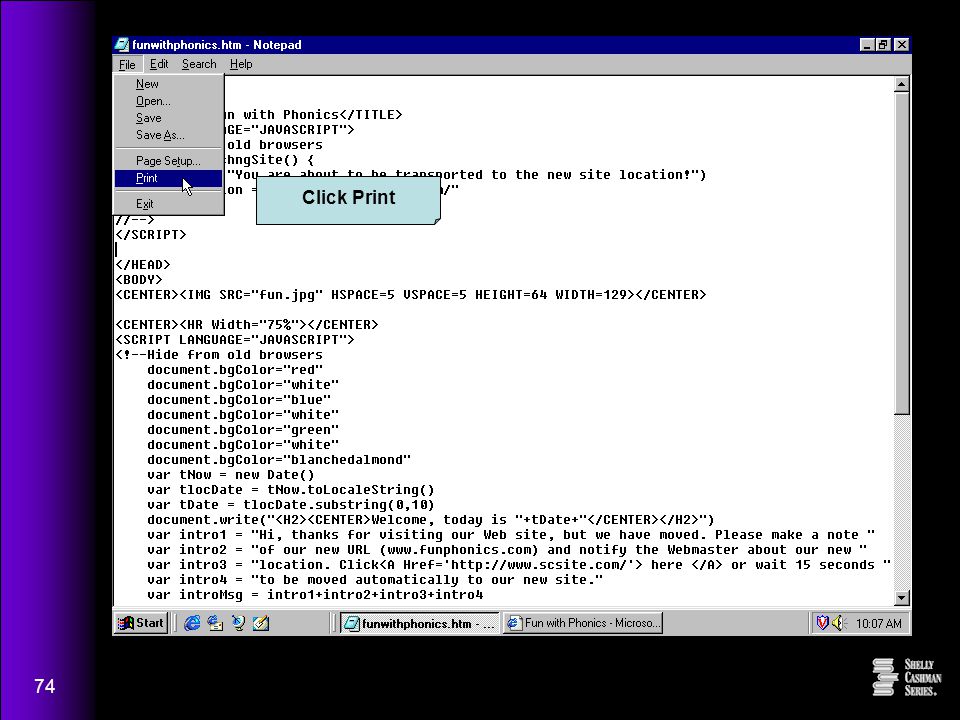The width and height of the screenshot is (960, 720).
Task: Click the line var tNow = new Date()
Action: point(231,475)
